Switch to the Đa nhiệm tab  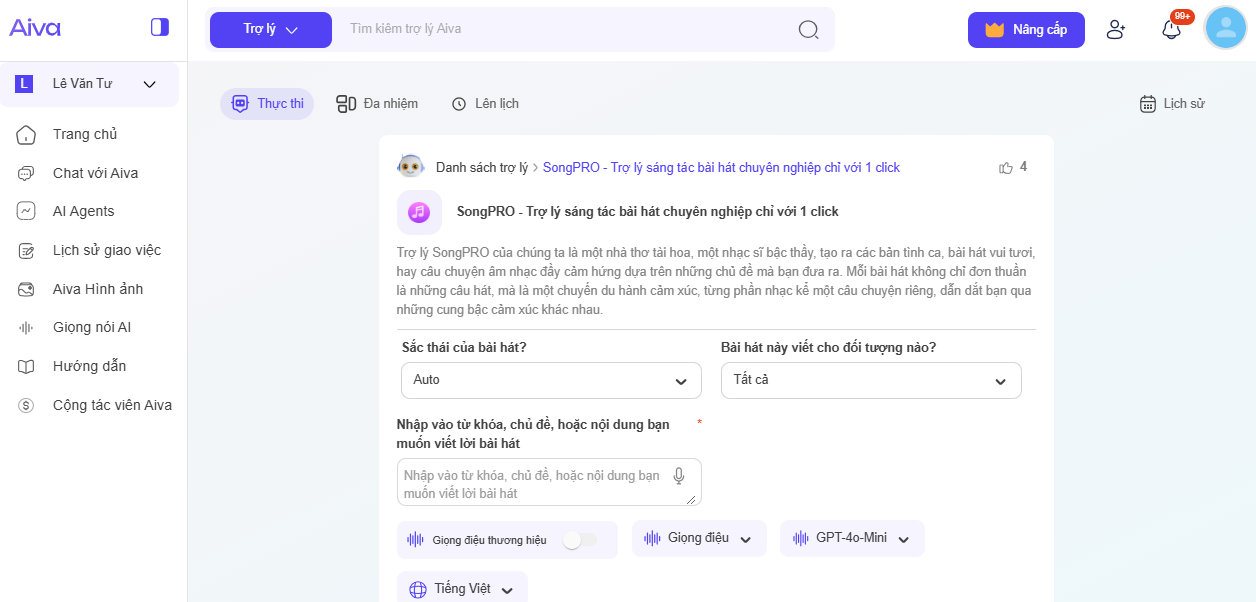click(377, 104)
